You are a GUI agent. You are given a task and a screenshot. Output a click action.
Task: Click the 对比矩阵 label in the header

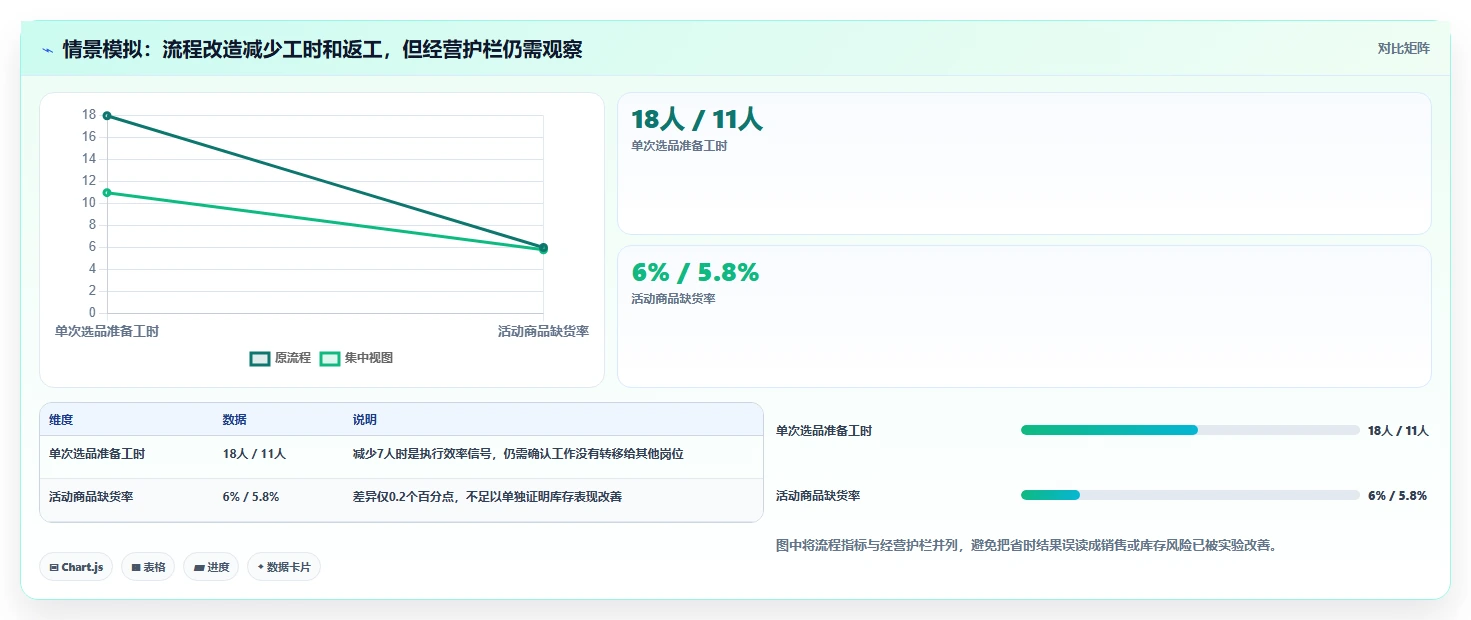pos(1403,48)
